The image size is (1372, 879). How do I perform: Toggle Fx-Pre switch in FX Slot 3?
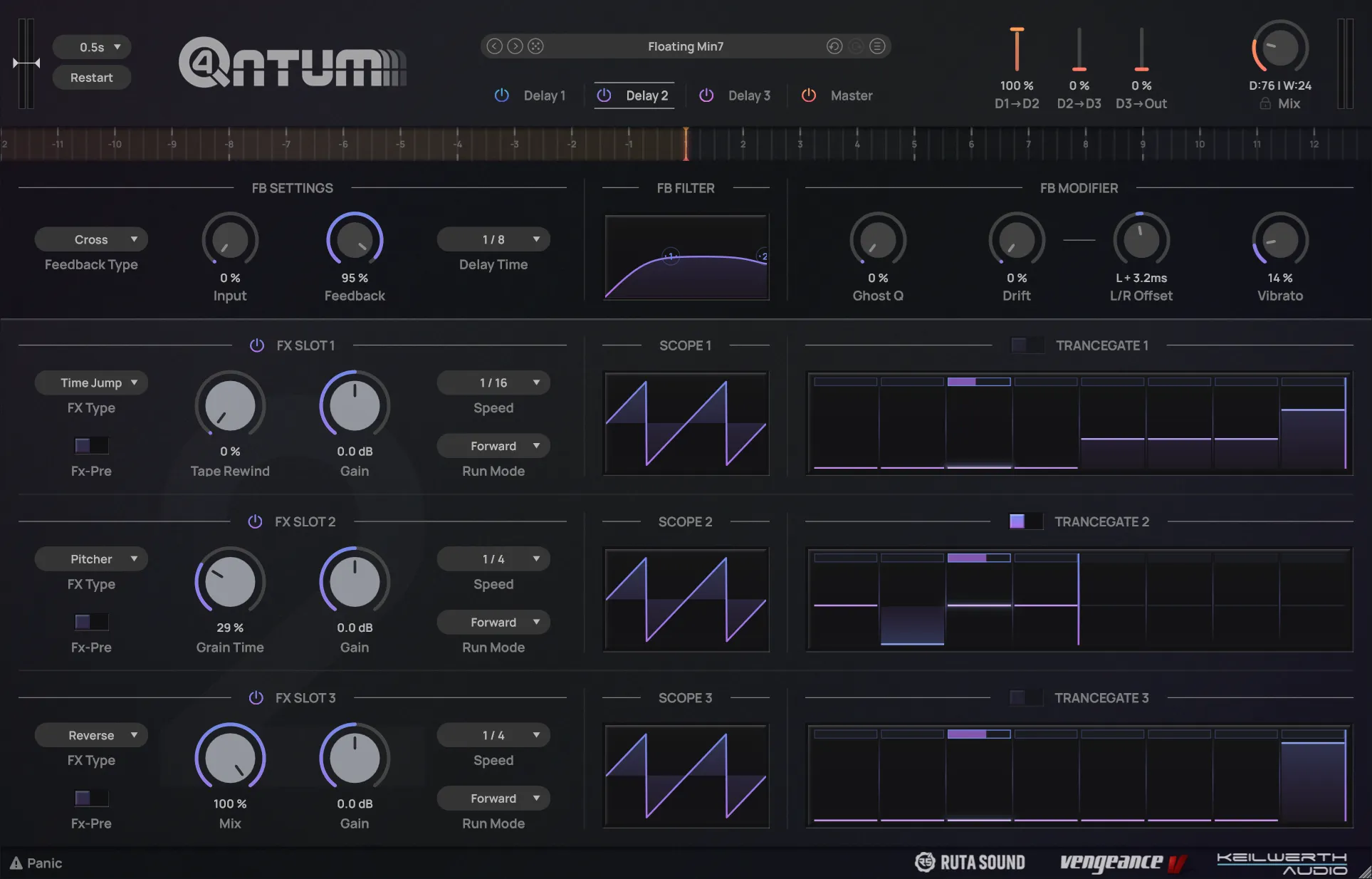point(91,798)
